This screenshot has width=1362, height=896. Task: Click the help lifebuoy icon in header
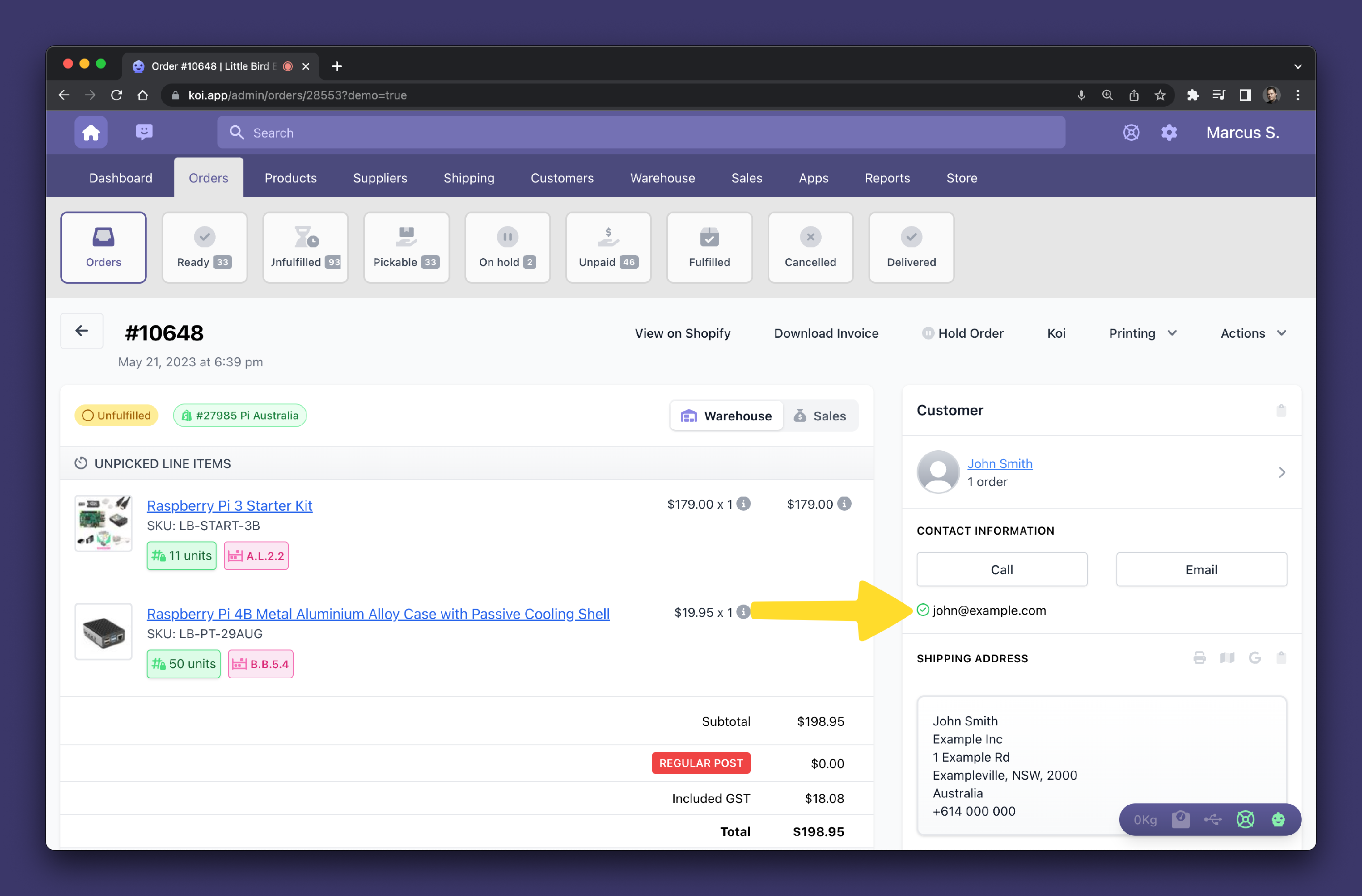tap(1131, 133)
